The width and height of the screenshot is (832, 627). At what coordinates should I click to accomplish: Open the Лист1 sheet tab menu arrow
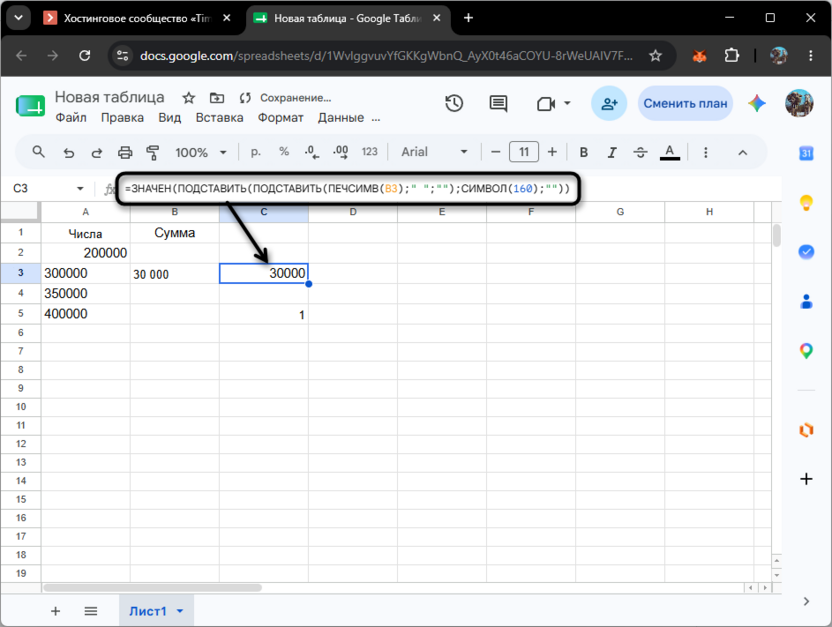point(180,611)
